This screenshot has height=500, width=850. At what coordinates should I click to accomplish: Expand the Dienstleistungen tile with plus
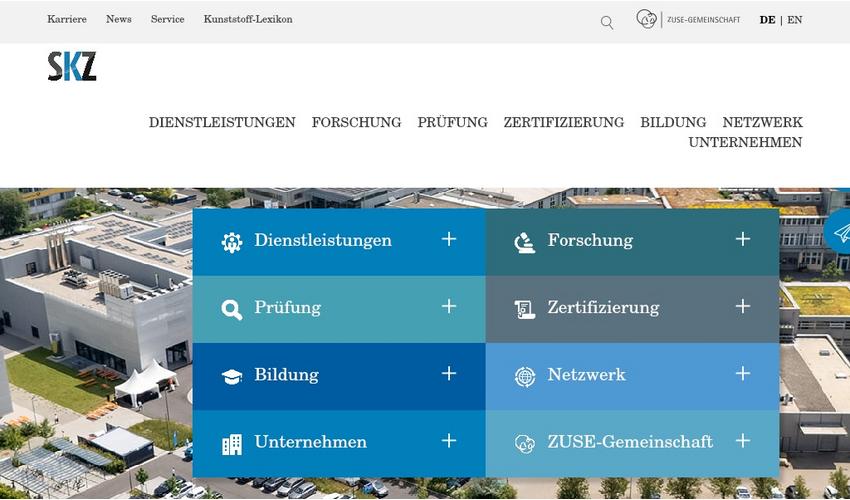pyautogui.click(x=449, y=239)
